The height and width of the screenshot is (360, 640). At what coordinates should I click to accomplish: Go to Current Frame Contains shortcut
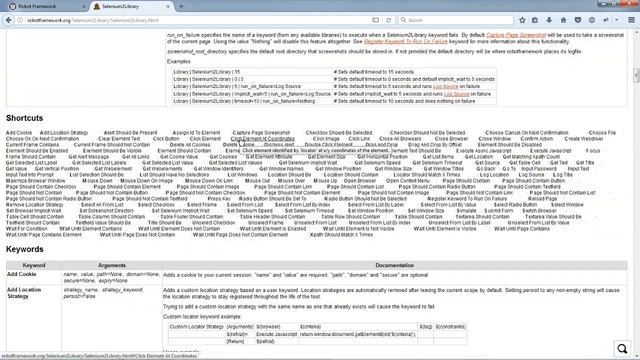(x=32, y=145)
